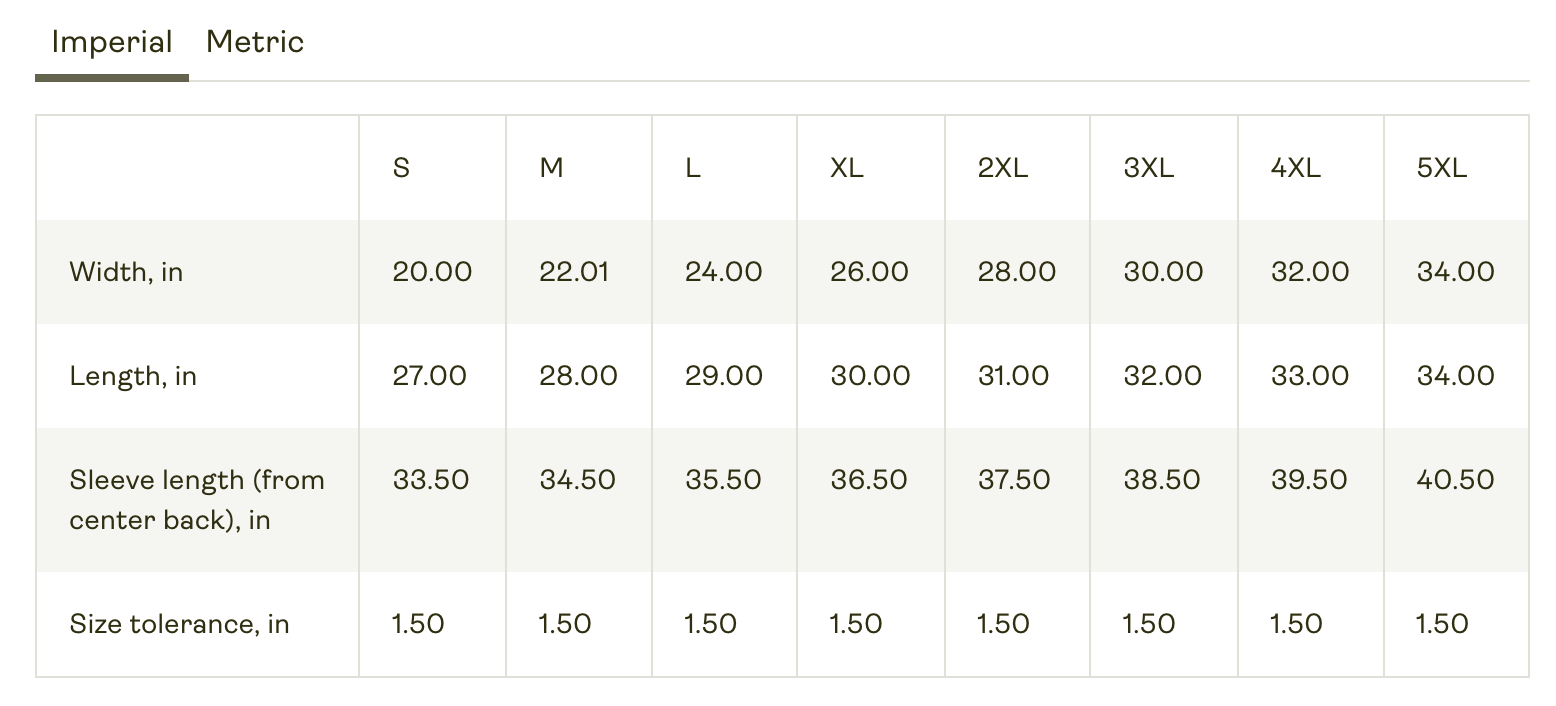Click the 22.01 width value for M
Image resolution: width=1556 pixels, height=706 pixels.
pos(574,272)
